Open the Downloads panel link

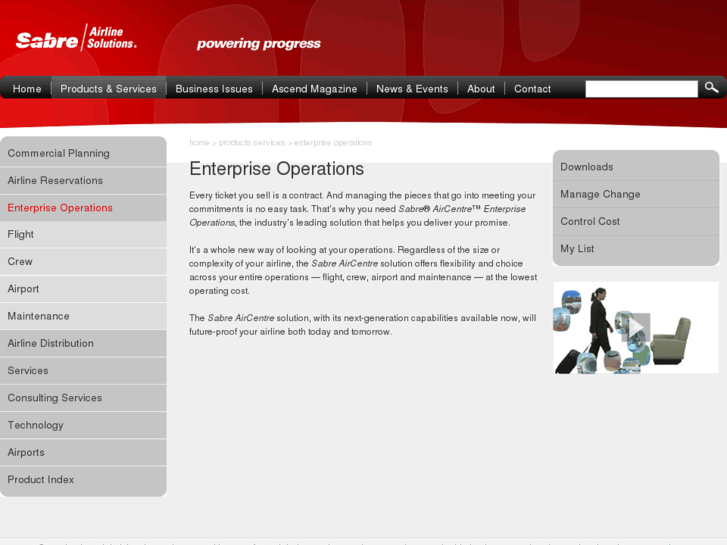636,167
